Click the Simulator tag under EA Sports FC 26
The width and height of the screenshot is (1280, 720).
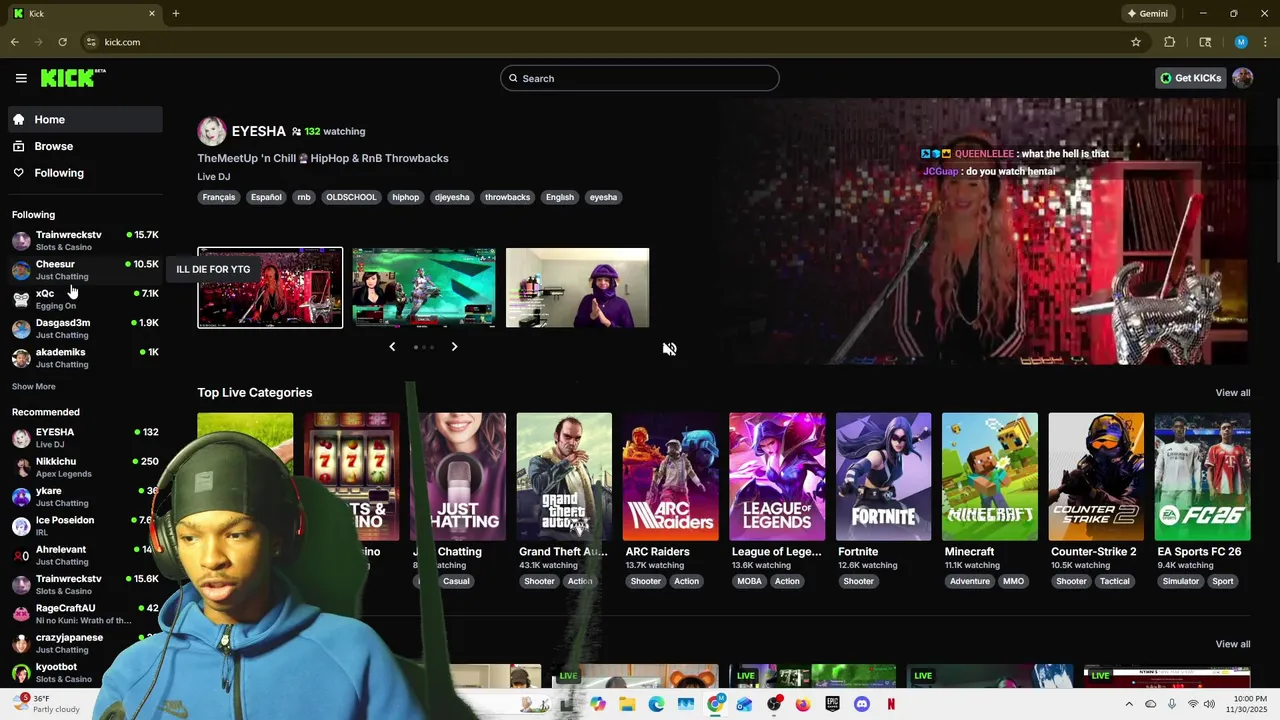coord(1180,581)
